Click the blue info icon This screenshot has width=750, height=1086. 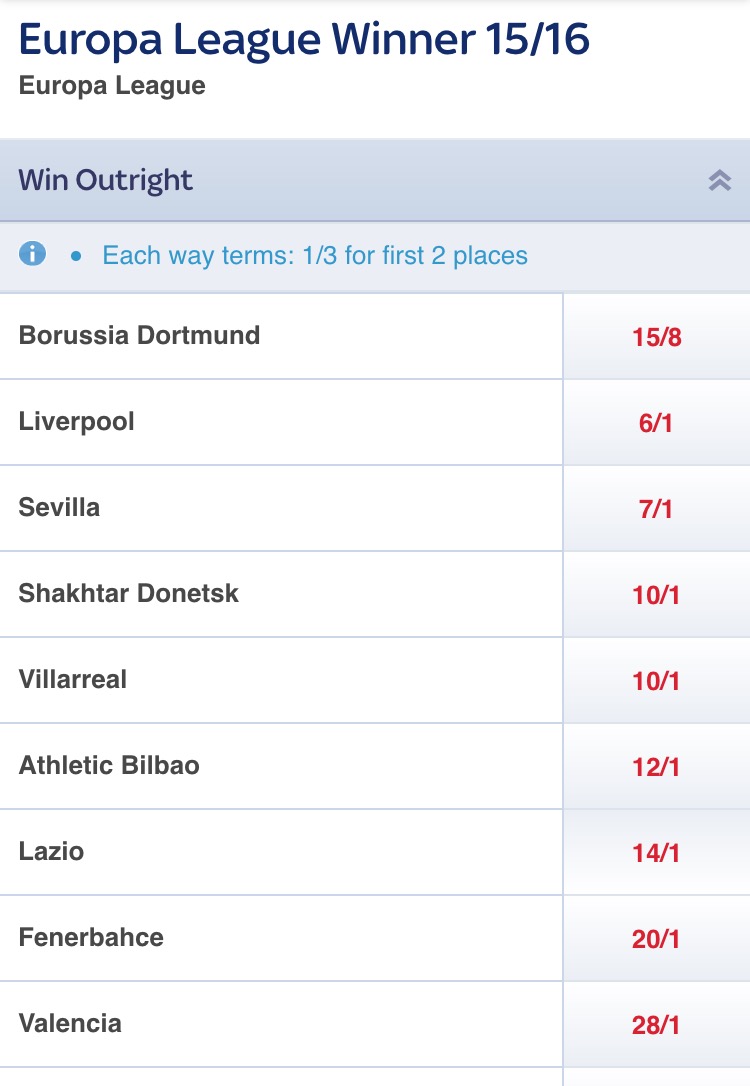coord(32,254)
